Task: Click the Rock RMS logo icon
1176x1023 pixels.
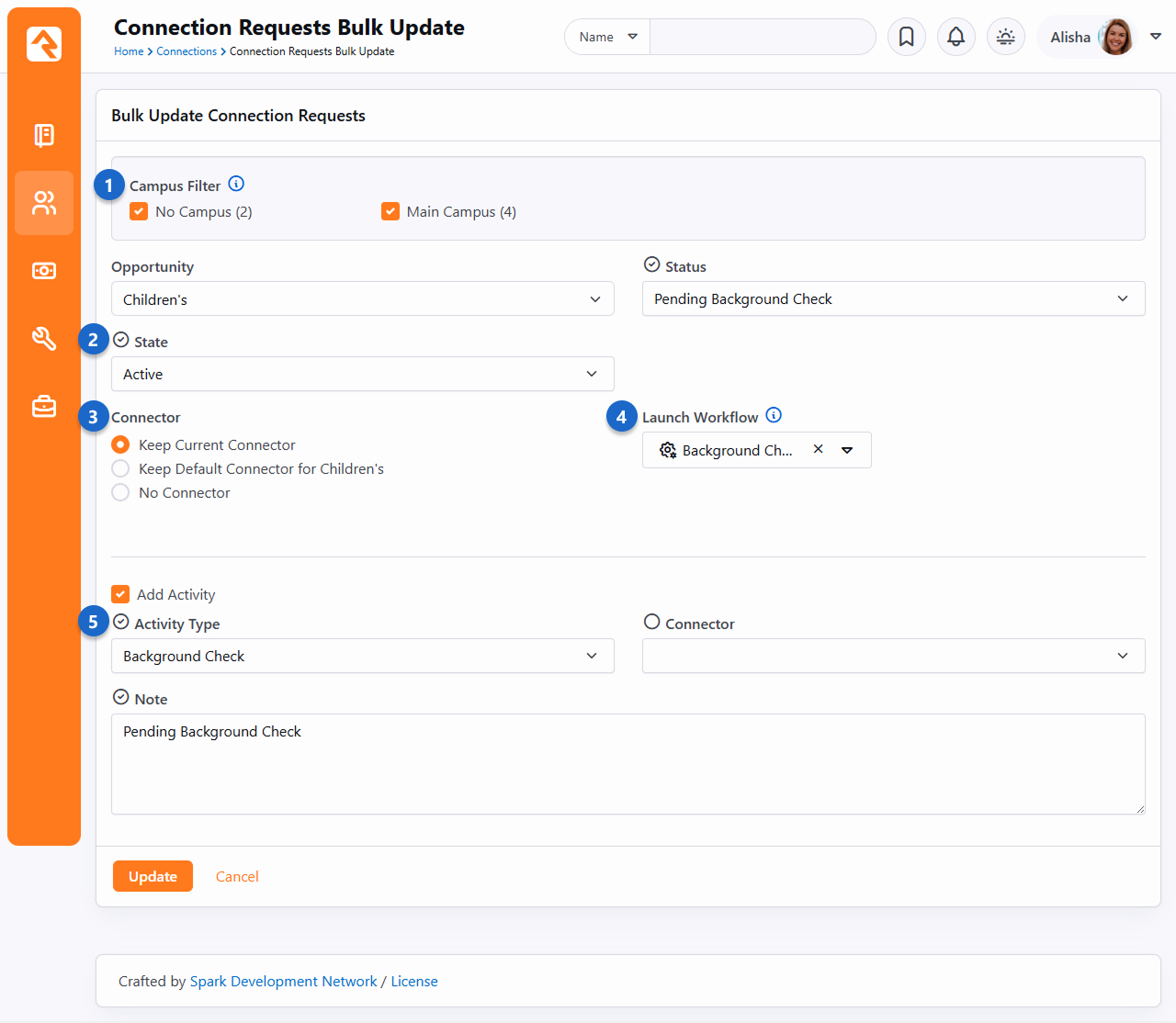Action: click(44, 44)
